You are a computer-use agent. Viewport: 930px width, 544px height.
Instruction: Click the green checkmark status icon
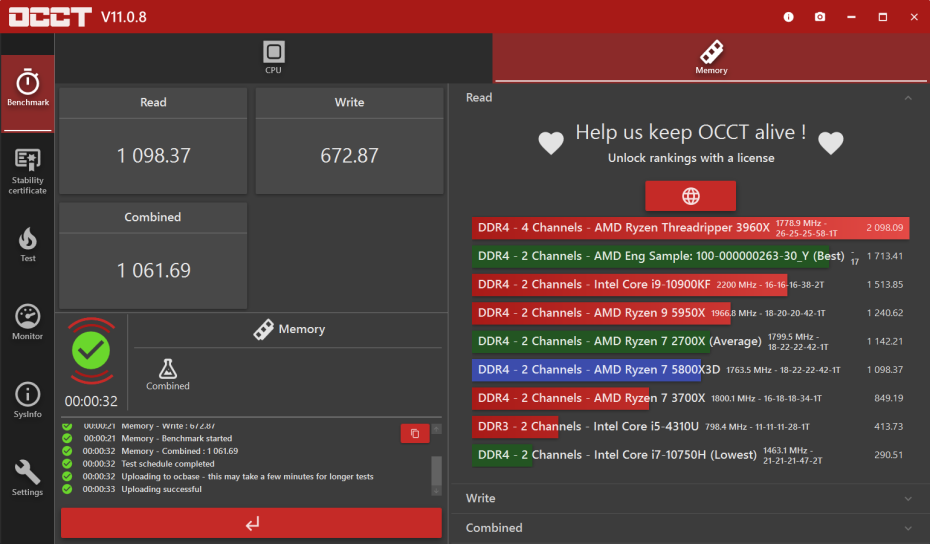[91, 351]
